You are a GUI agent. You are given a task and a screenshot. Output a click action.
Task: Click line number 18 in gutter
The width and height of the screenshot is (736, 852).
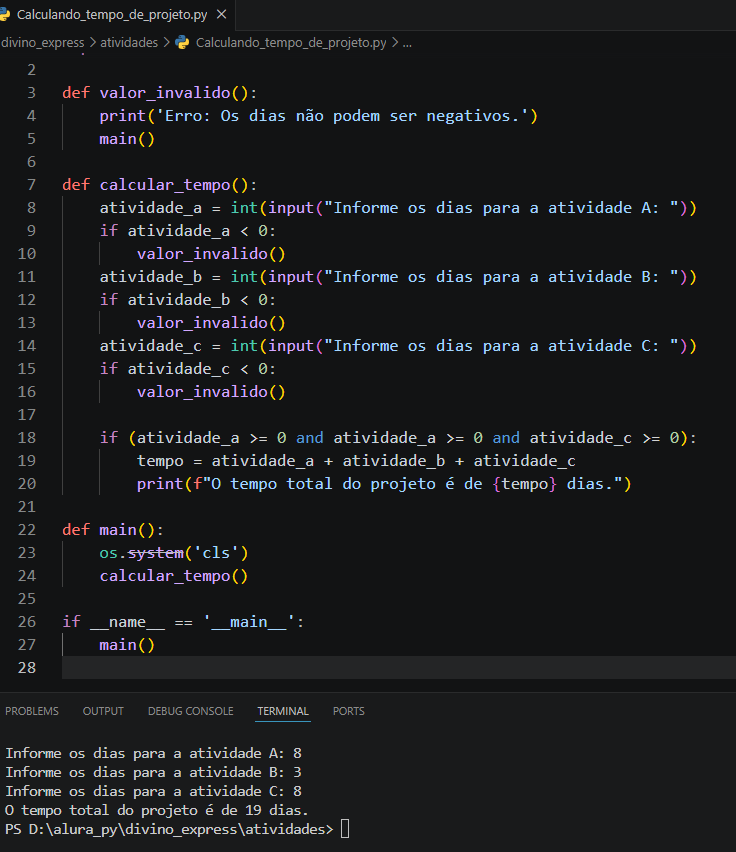(27, 438)
